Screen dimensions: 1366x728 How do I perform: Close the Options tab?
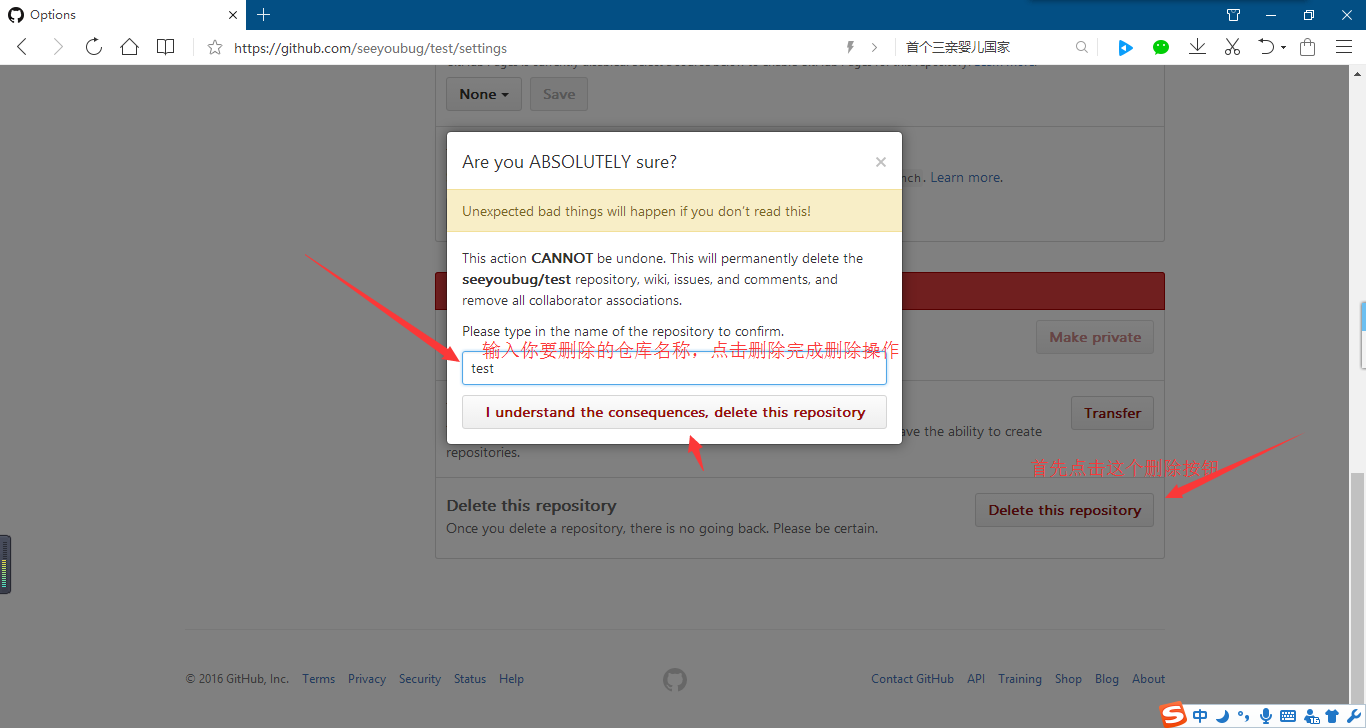(x=233, y=15)
